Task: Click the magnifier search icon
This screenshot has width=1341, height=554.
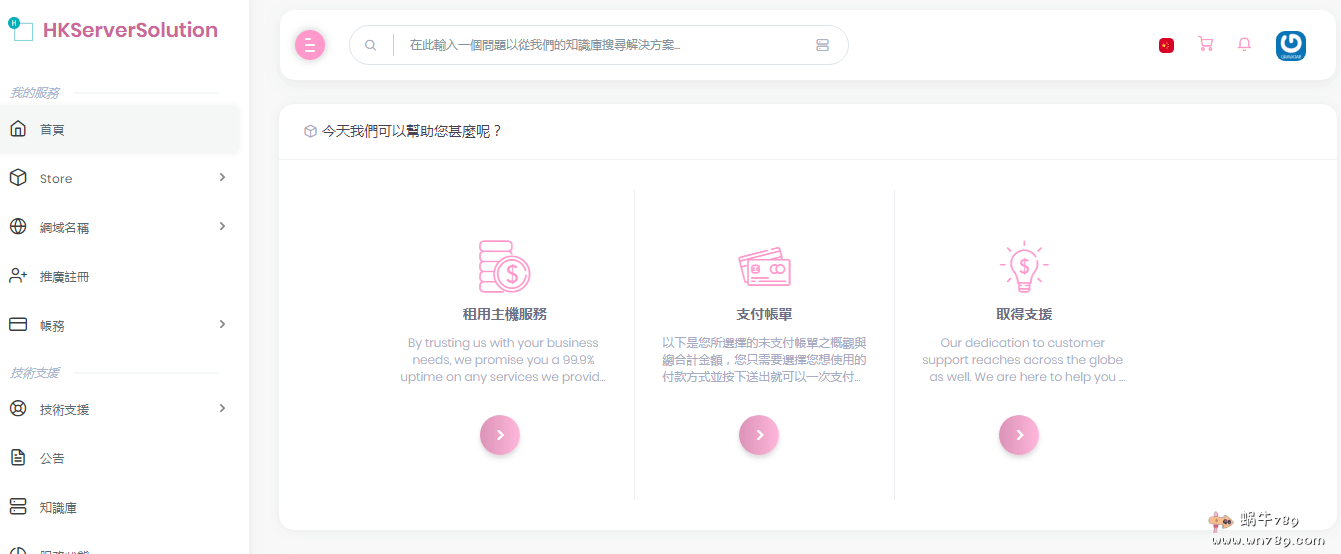Action: [x=371, y=45]
